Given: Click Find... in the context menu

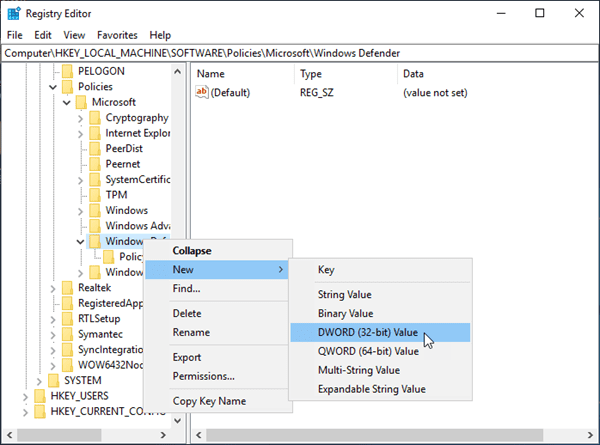Looking at the screenshot, I should [x=217, y=289].
